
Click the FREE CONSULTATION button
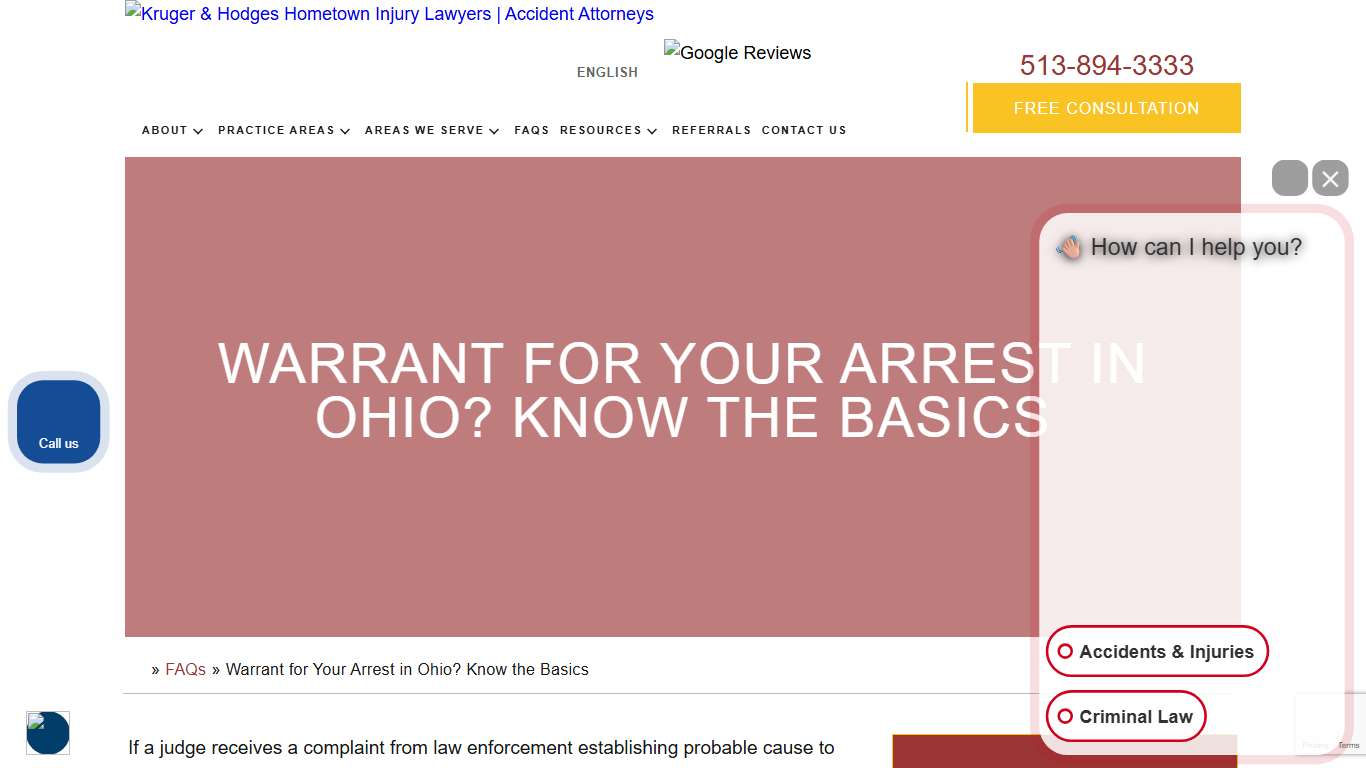(1105, 108)
